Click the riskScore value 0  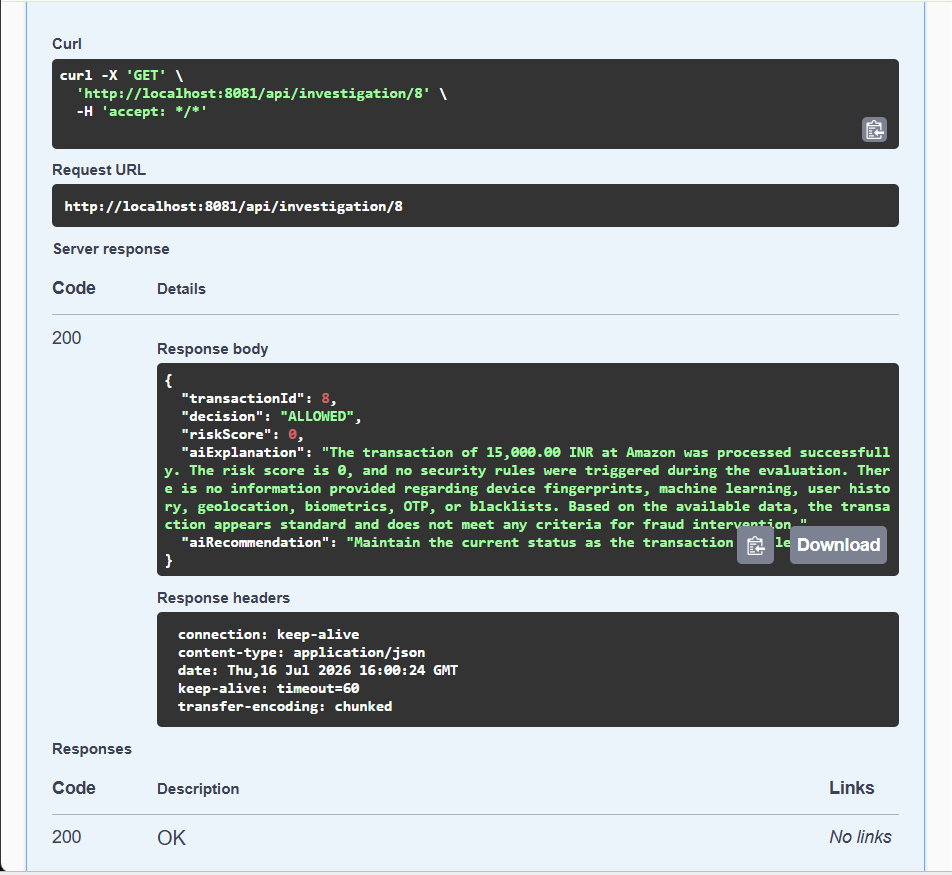tap(293, 435)
